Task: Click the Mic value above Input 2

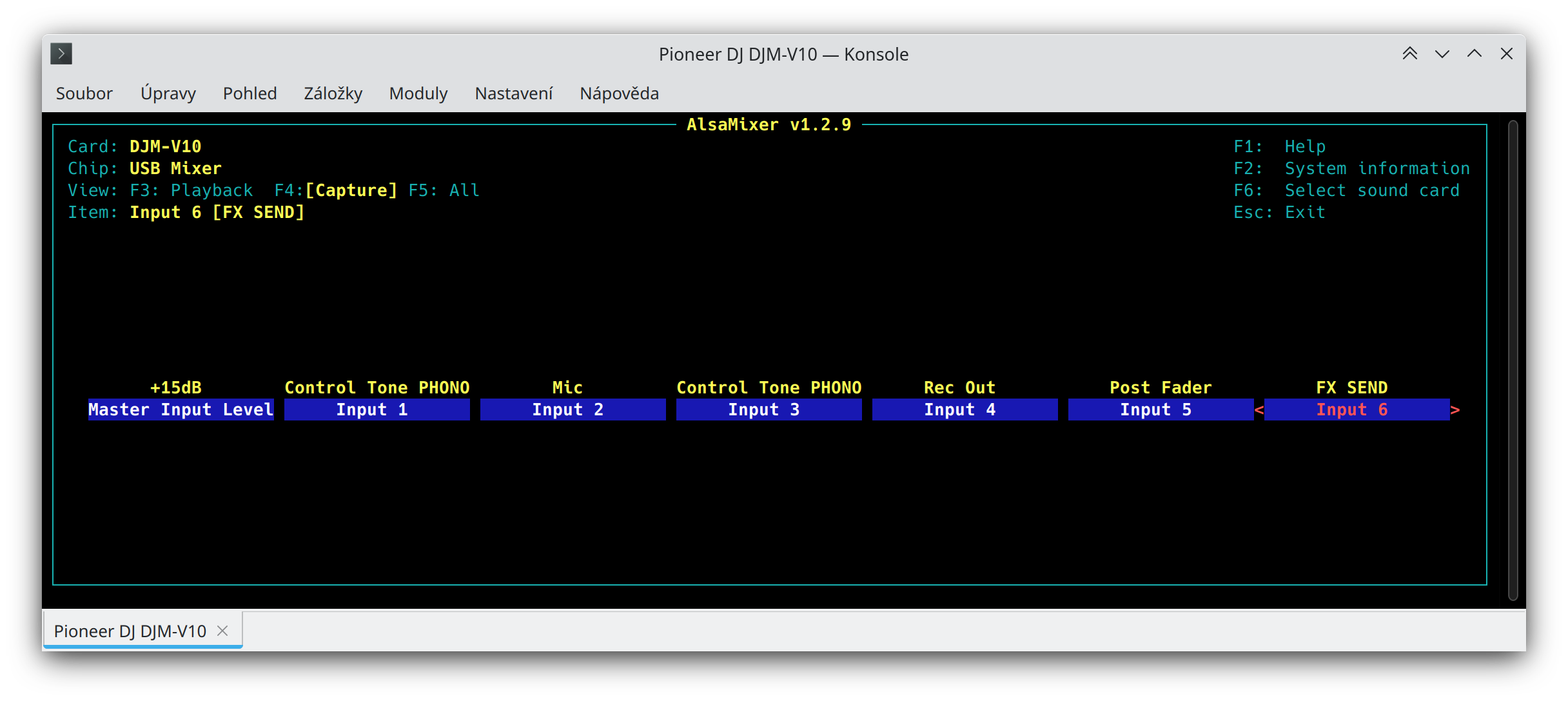Action: (x=567, y=388)
